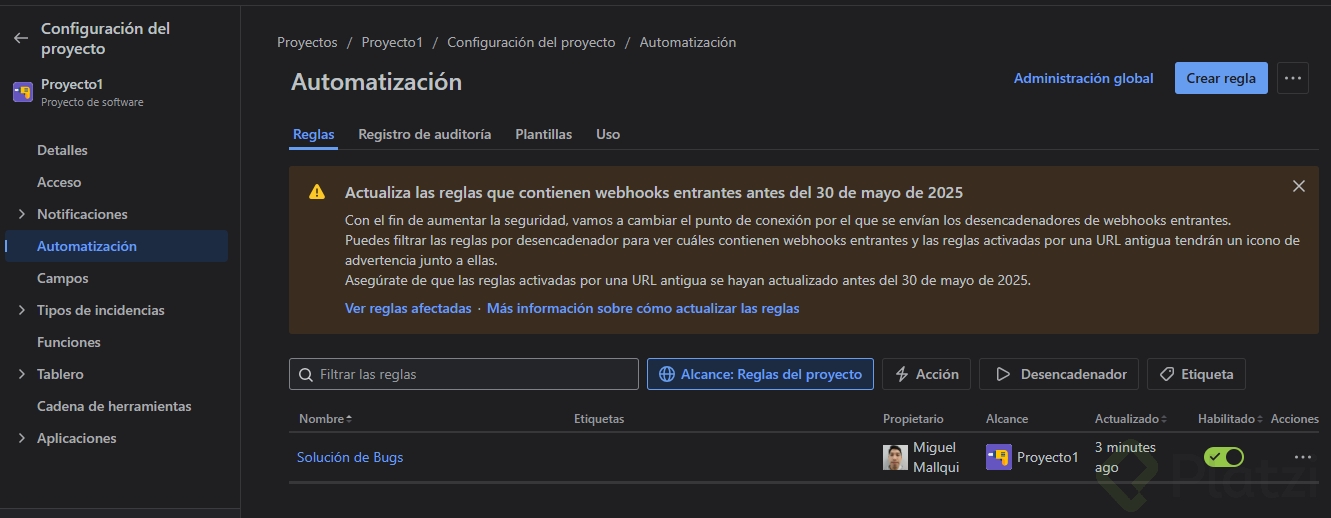Click the Propietario column header
The height and width of the screenshot is (518, 1331).
(x=913, y=419)
